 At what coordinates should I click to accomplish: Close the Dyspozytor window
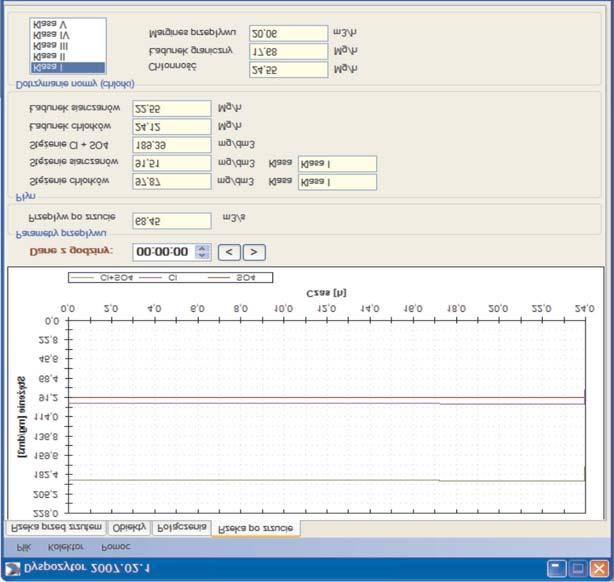tap(600, 568)
